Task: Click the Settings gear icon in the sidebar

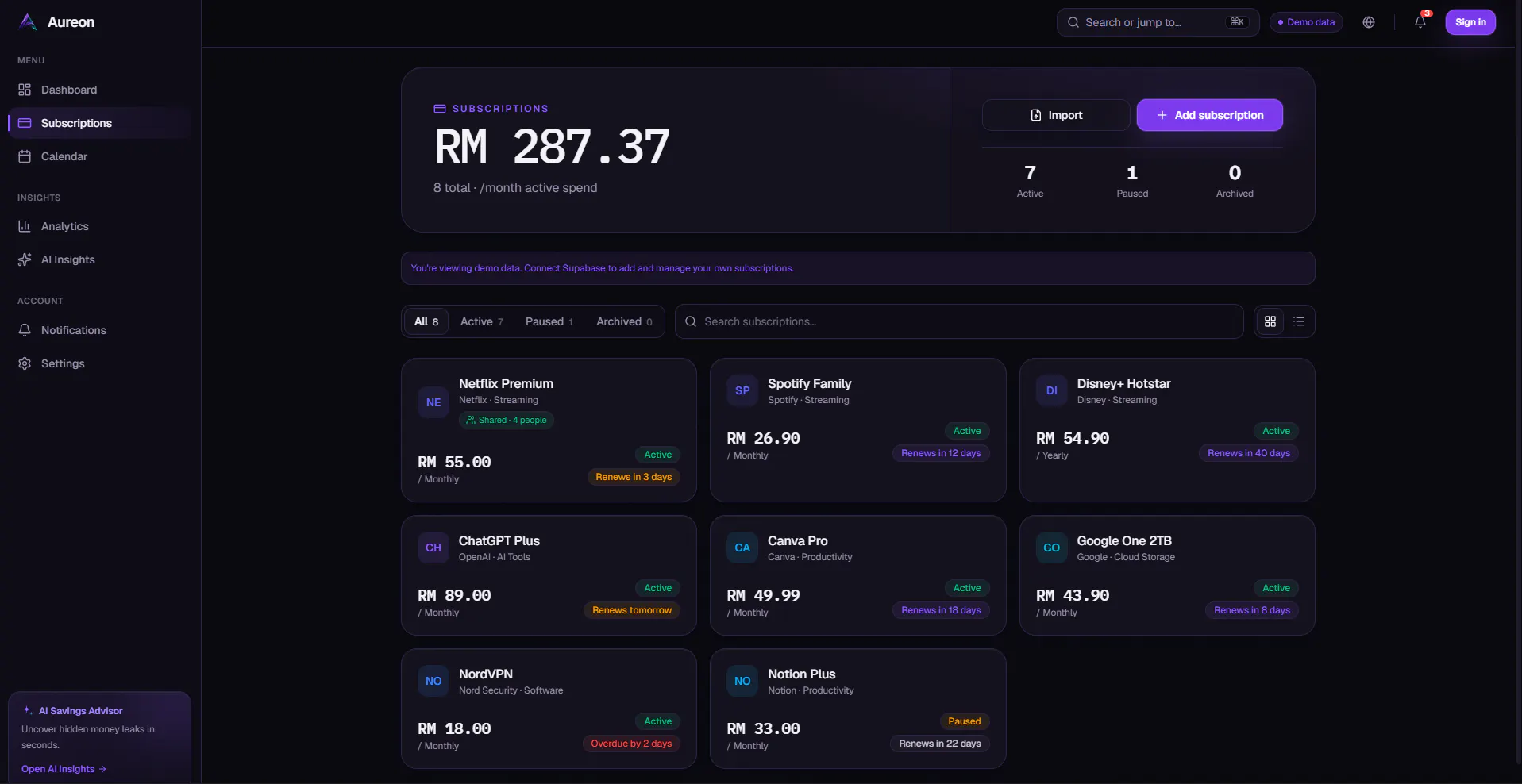Action: pos(25,363)
